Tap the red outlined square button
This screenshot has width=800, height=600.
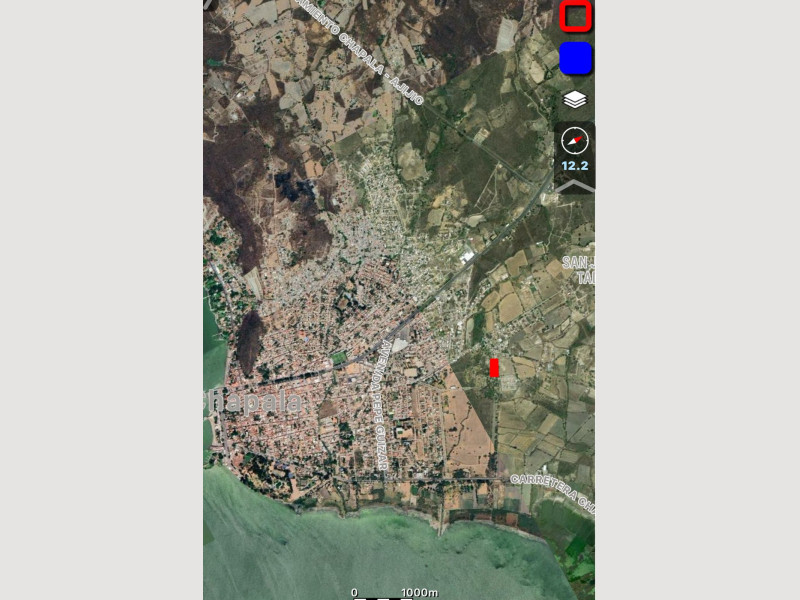coord(575,16)
